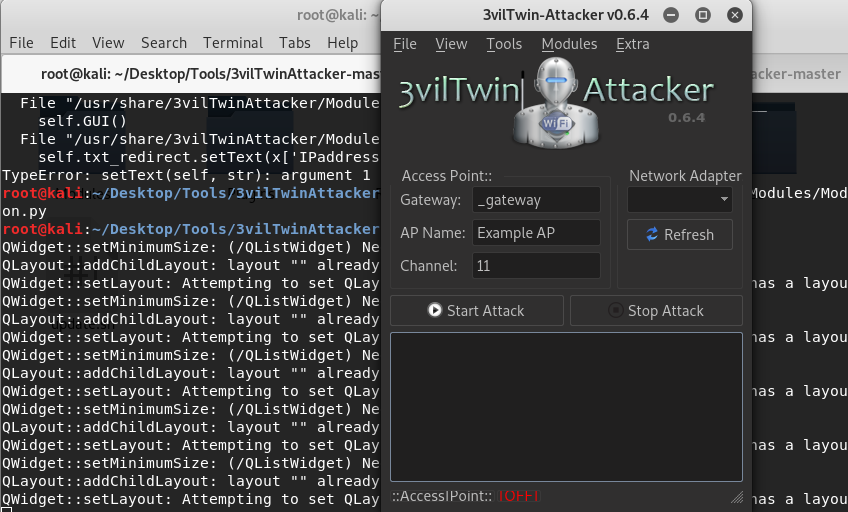
Task: Open the Help menu in terminal window
Action: 342,43
